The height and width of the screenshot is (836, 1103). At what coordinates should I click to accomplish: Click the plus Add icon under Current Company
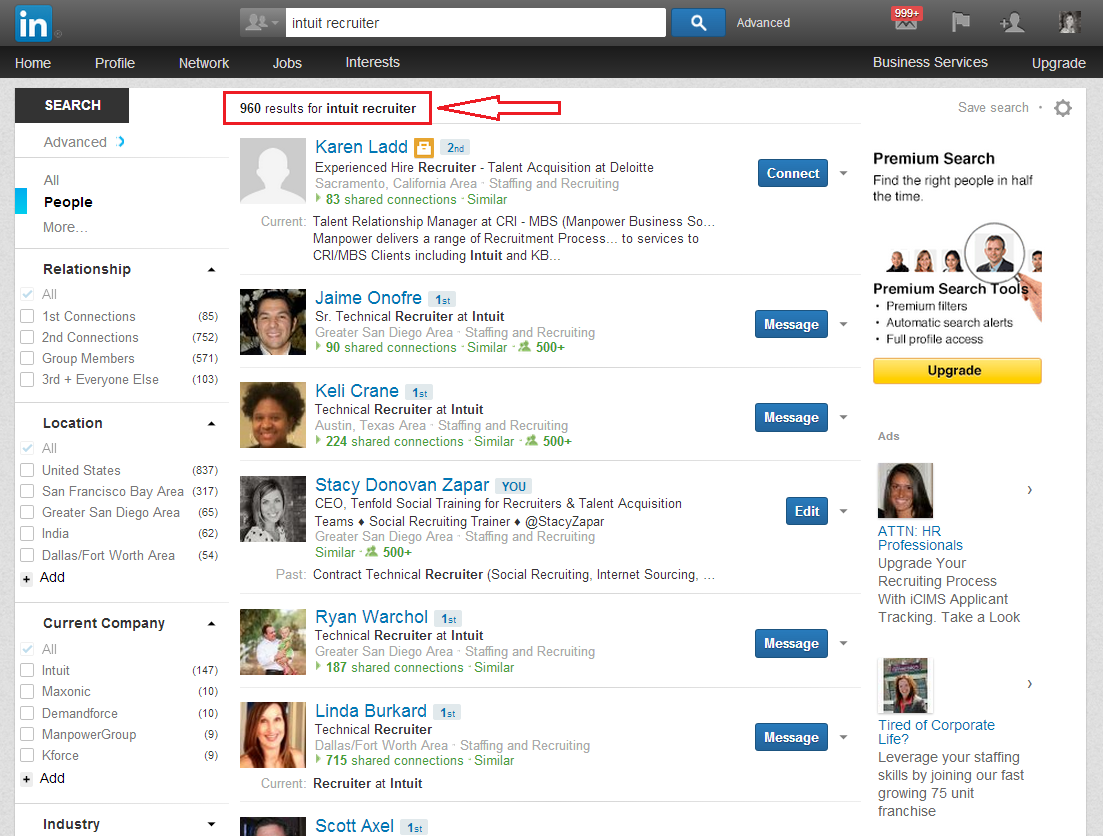point(27,779)
